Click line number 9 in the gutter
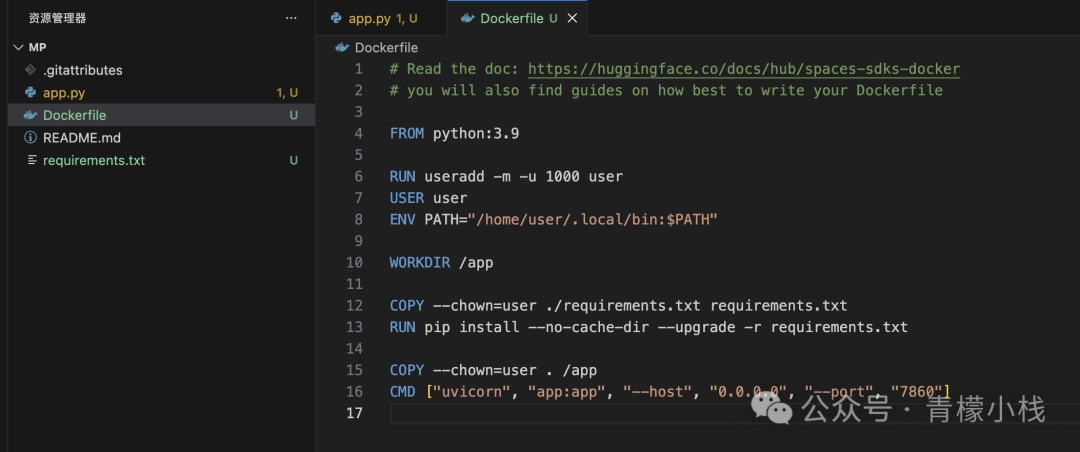Viewport: 1080px width, 452px height. click(357, 241)
